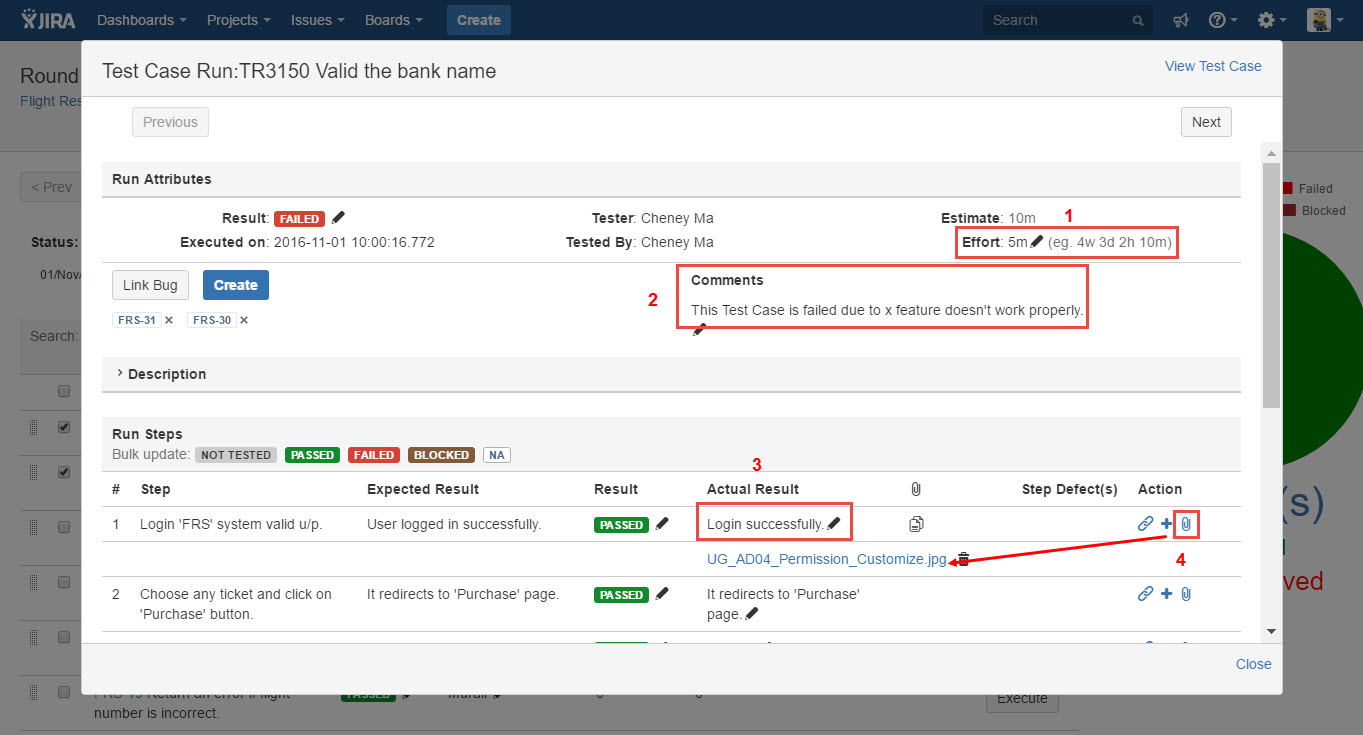Viewport: 1363px width, 735px height.
Task: Open the user avatar profile menu
Action: [1323, 20]
